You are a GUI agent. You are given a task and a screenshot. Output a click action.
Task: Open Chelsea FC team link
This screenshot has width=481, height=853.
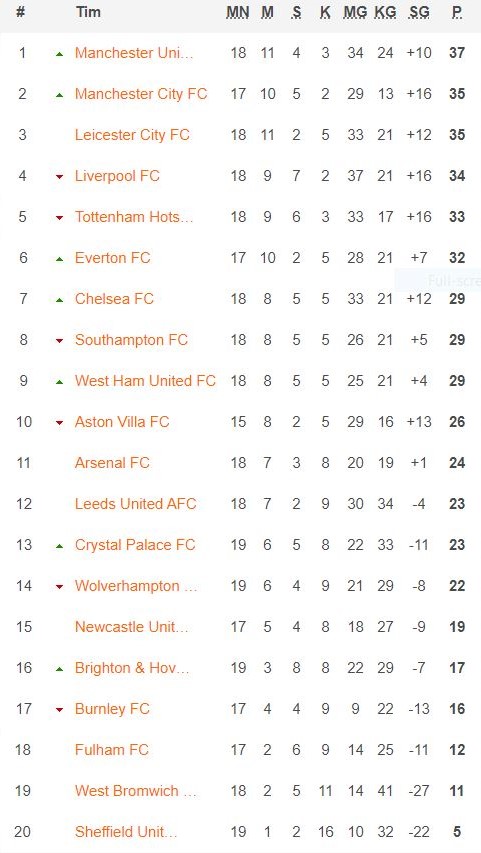(x=114, y=299)
